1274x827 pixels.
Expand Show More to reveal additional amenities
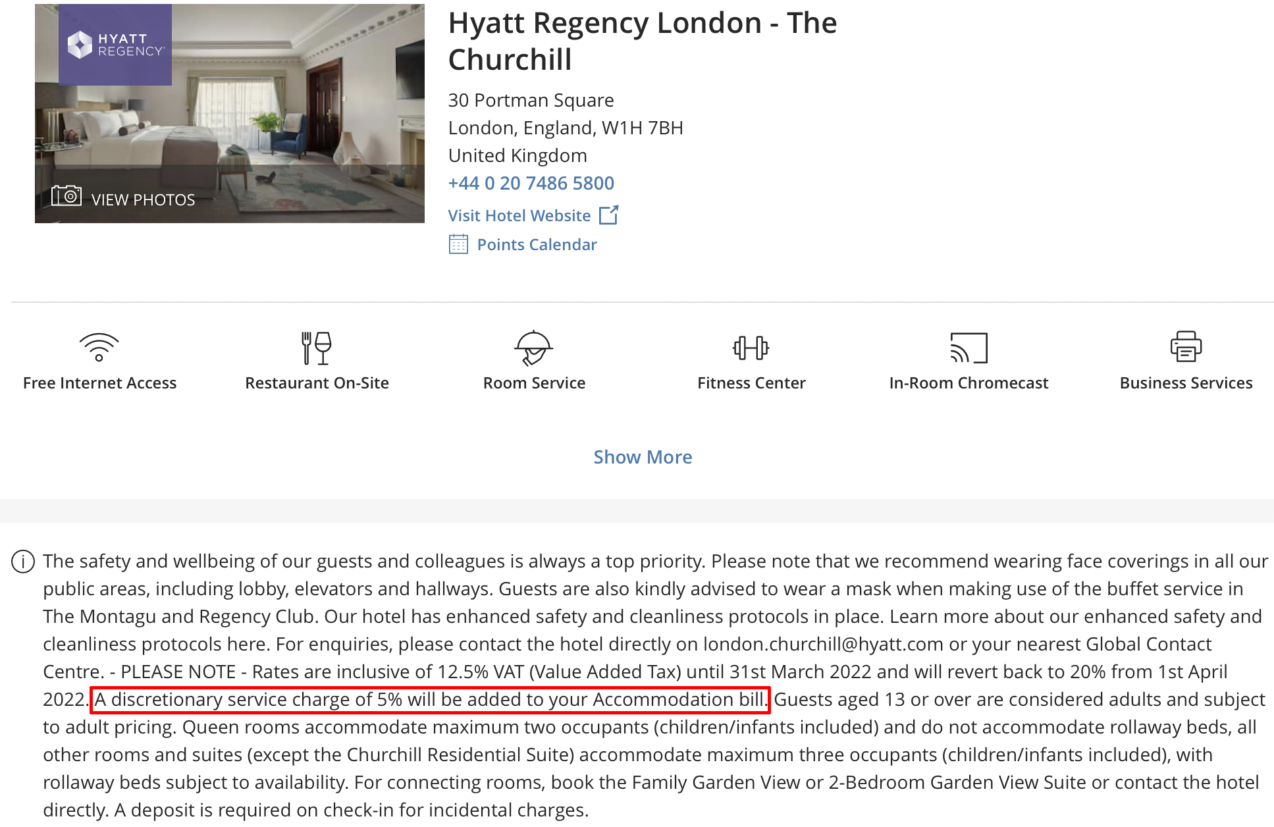[x=642, y=456]
